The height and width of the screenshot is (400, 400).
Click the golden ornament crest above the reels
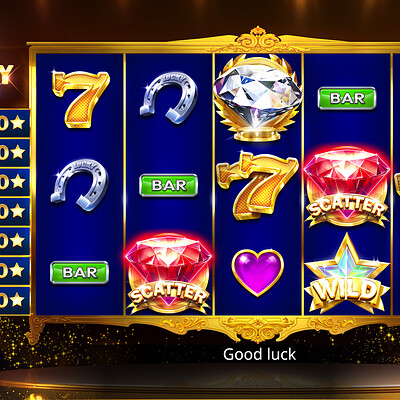(x=258, y=39)
